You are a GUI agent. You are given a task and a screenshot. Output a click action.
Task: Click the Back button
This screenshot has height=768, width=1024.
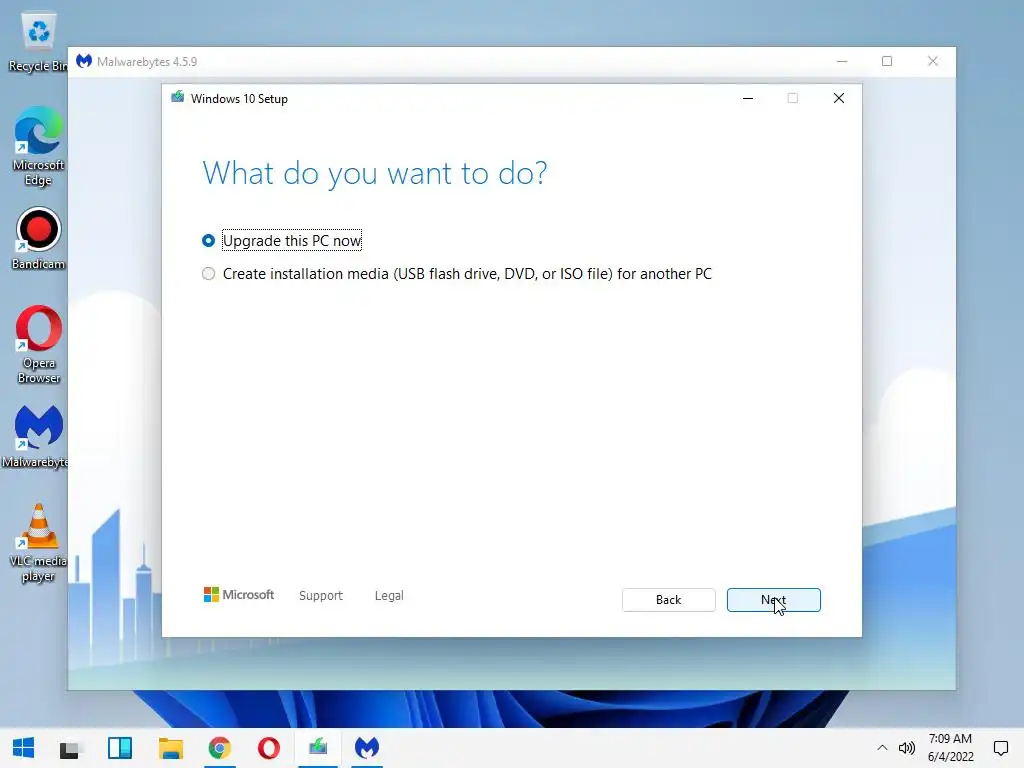click(x=668, y=600)
